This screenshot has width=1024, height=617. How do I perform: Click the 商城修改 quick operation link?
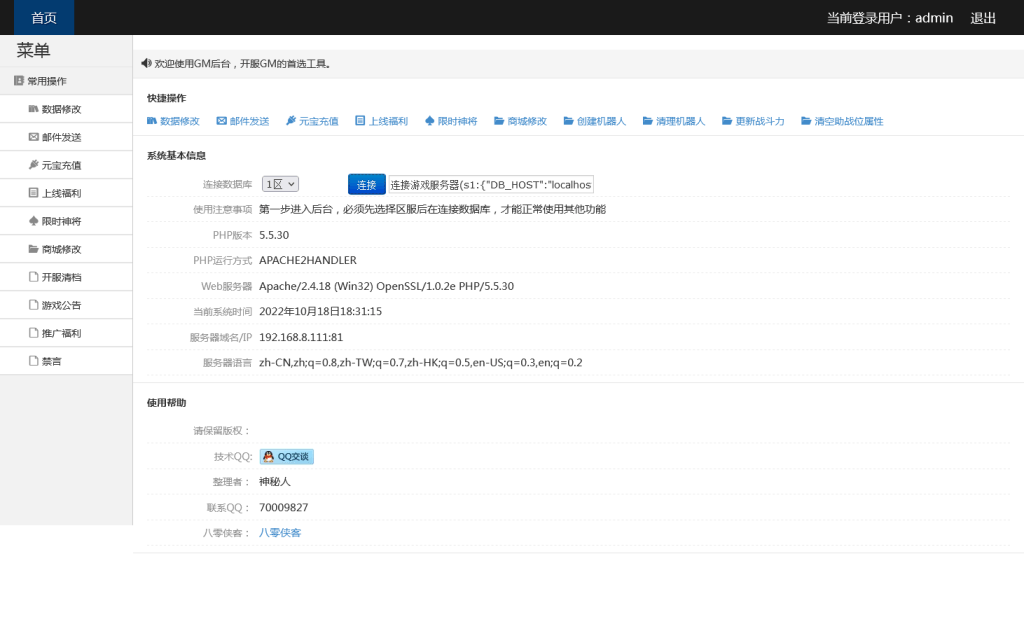(521, 121)
